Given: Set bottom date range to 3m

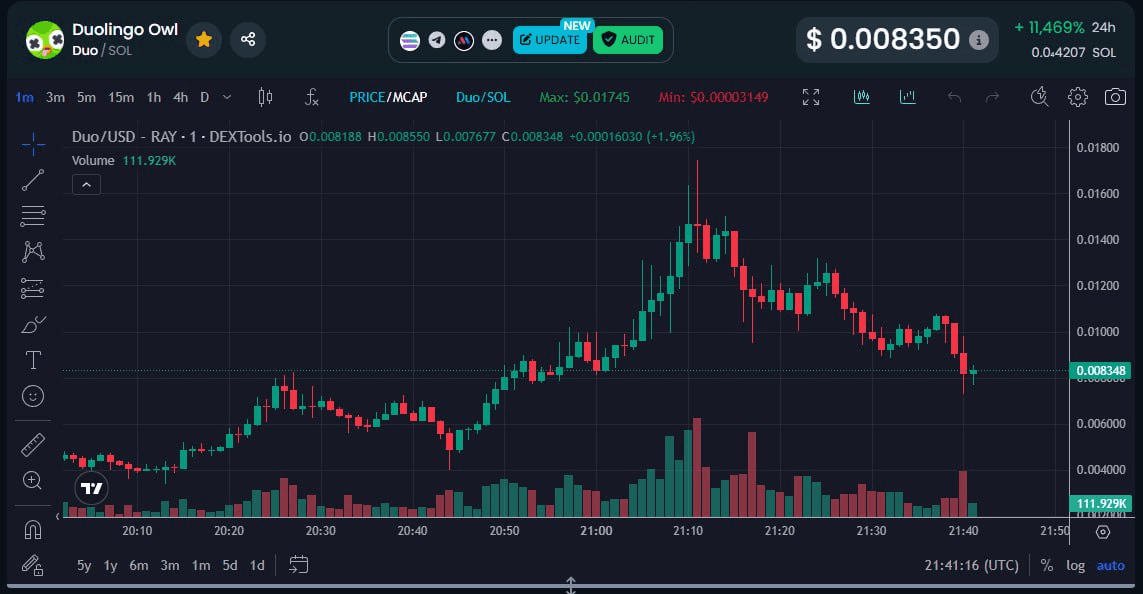Looking at the screenshot, I should (x=170, y=565).
